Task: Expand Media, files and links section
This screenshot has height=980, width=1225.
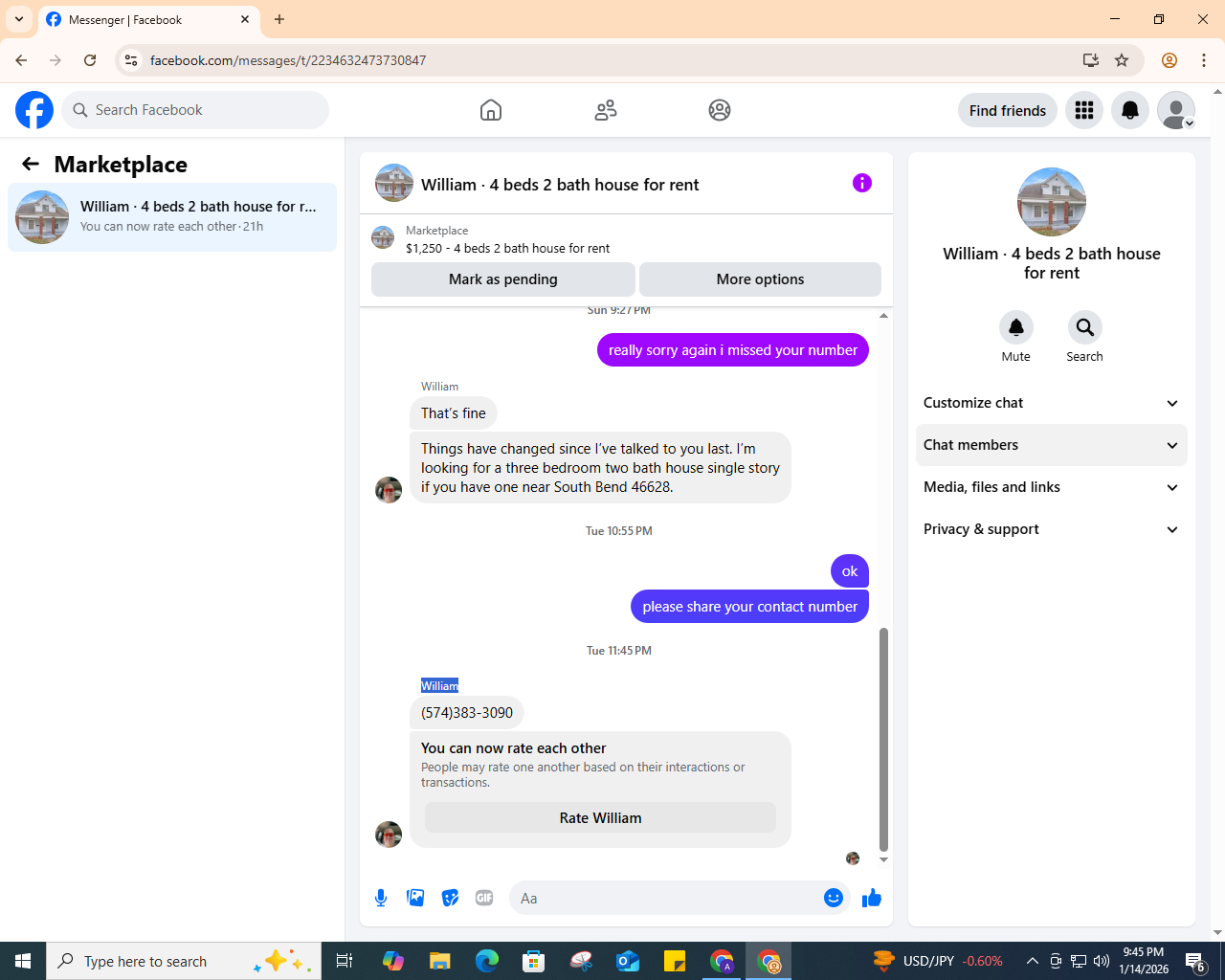Action: click(1052, 487)
